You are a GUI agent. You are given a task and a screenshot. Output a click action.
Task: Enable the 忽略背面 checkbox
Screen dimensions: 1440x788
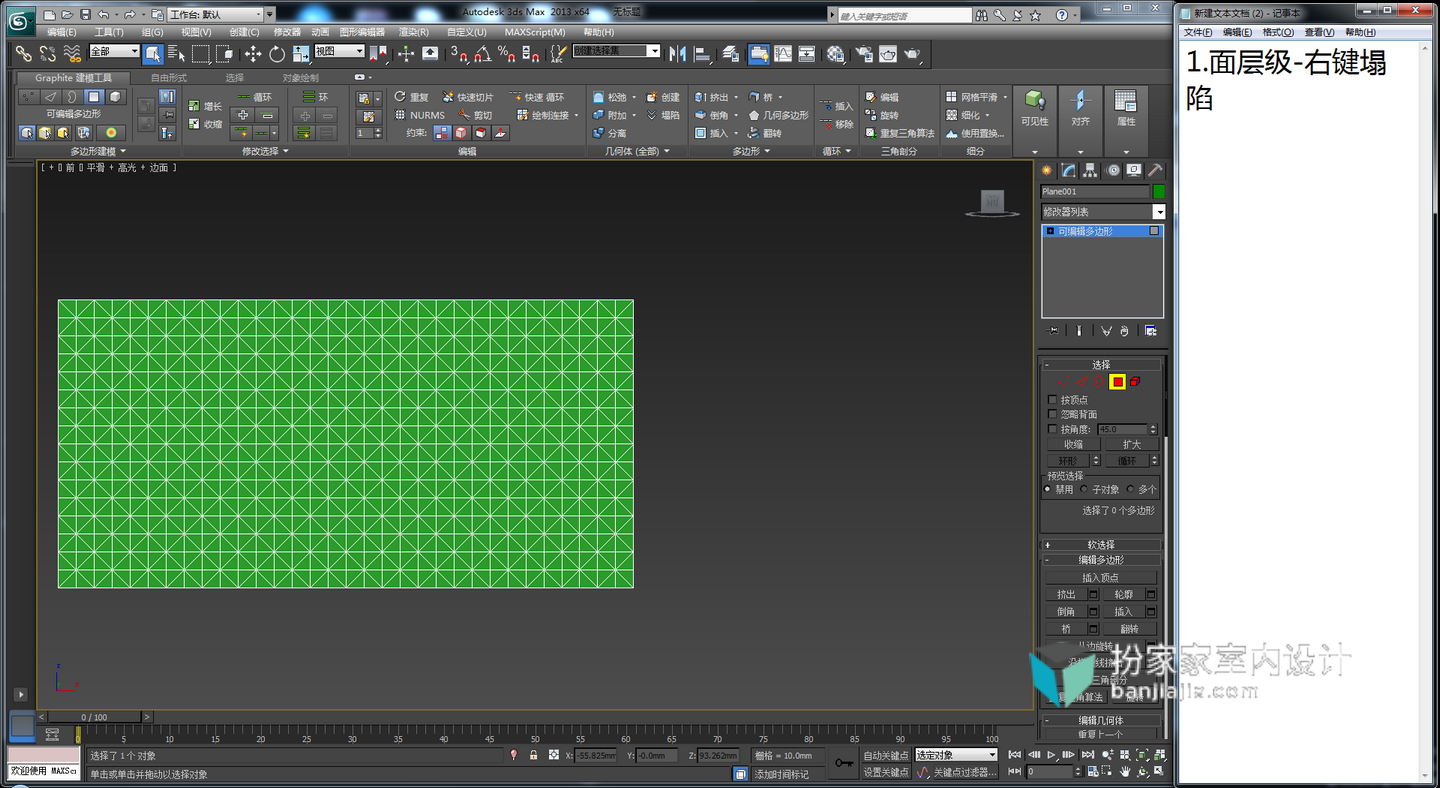(1052, 414)
